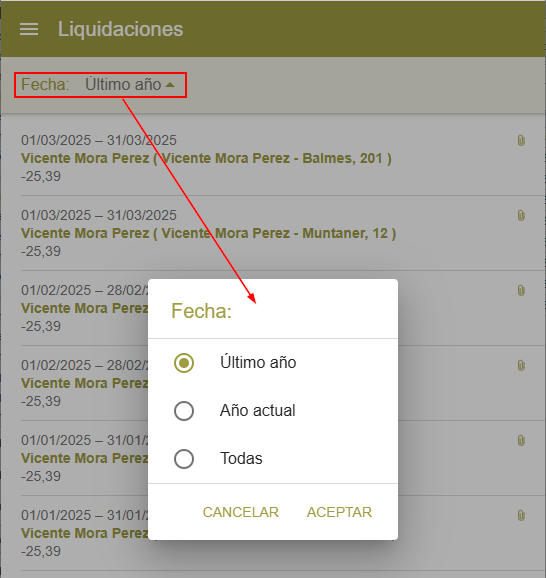Viewport: 546px width, 578px height.
Task: Select the Año actual radio option
Action: click(184, 411)
